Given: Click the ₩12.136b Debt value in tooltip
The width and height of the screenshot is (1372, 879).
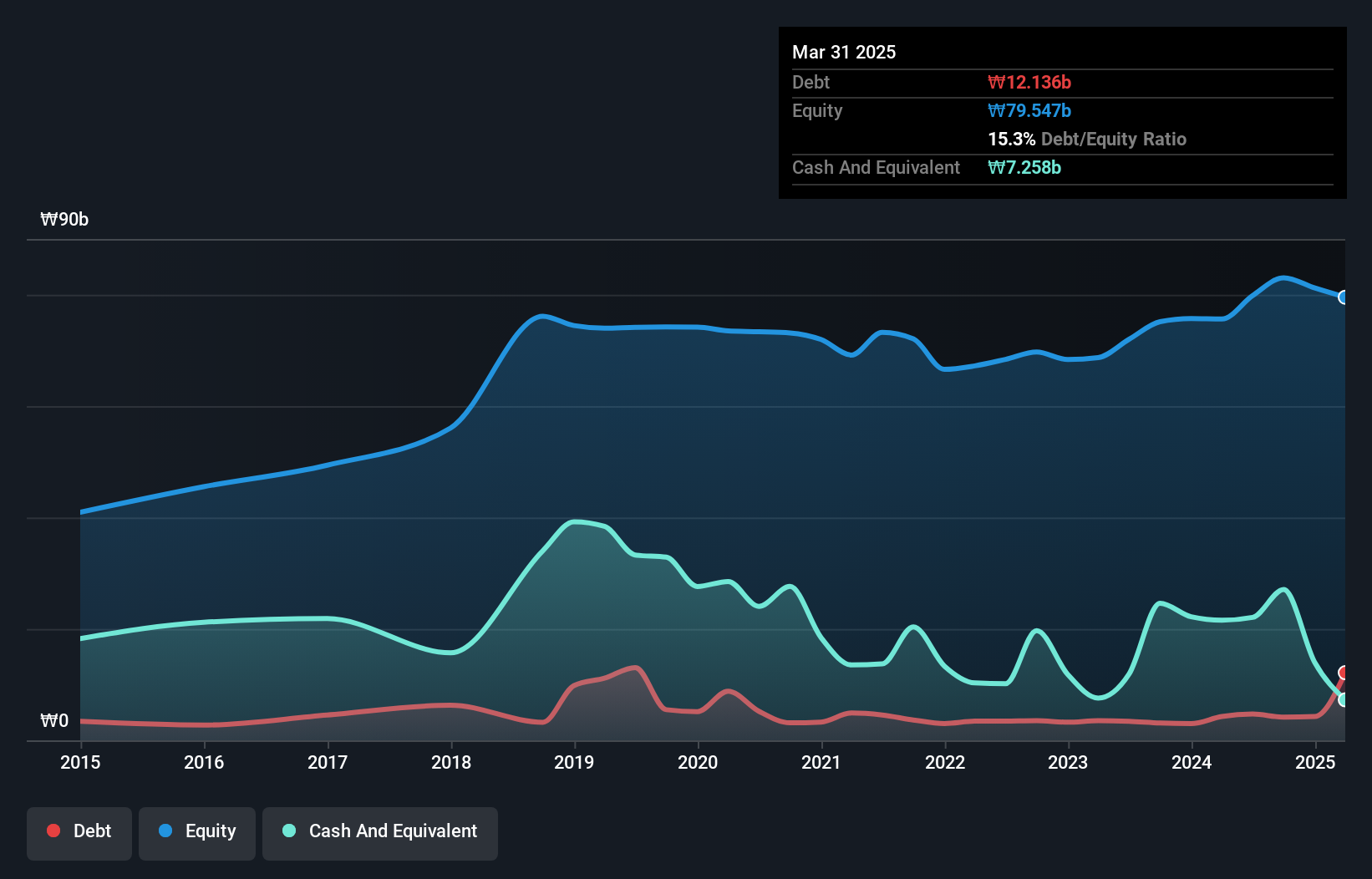Looking at the screenshot, I should 1029,82.
